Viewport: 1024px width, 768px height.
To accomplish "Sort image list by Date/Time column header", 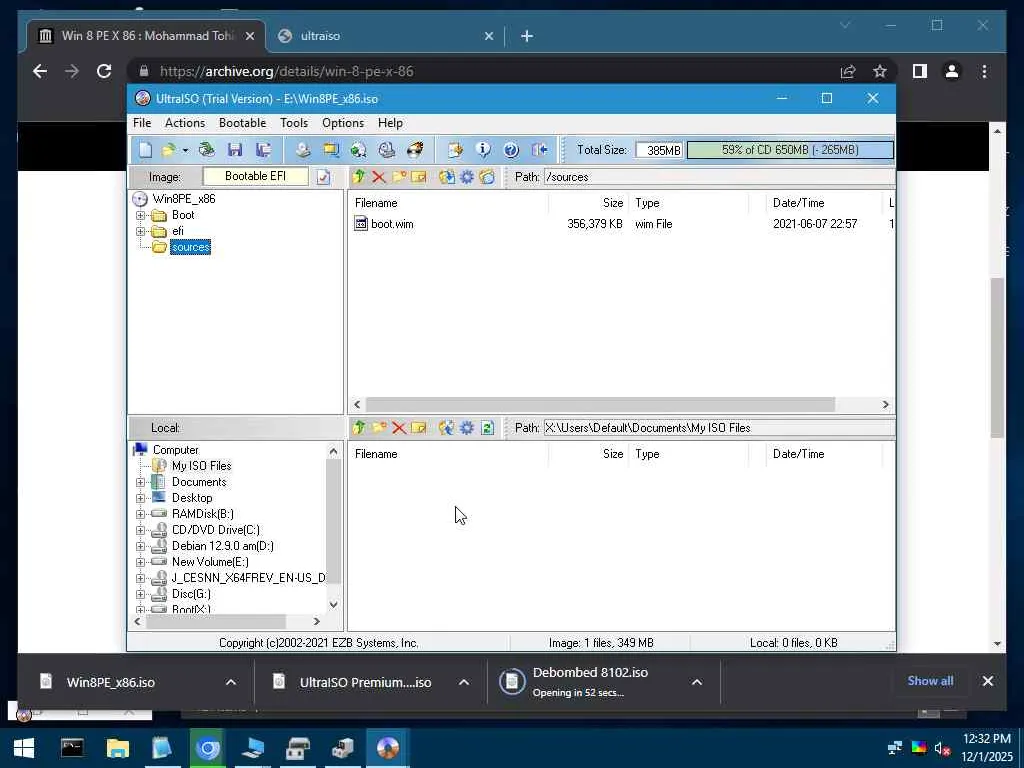I will tap(798, 203).
